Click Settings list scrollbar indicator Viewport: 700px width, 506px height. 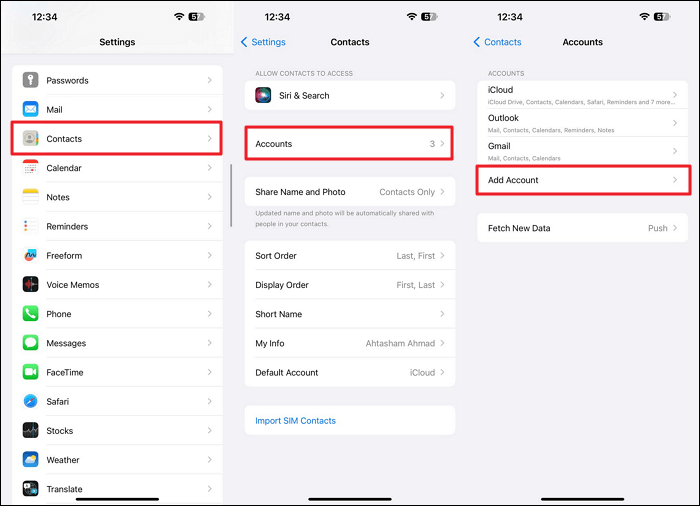point(231,196)
